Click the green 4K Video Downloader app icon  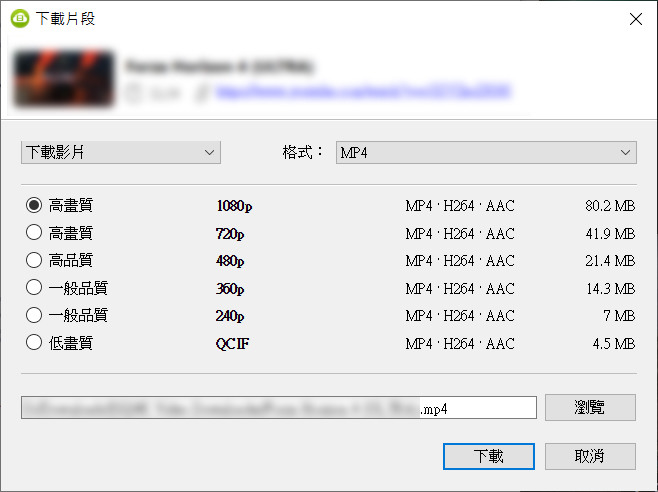click(20, 19)
